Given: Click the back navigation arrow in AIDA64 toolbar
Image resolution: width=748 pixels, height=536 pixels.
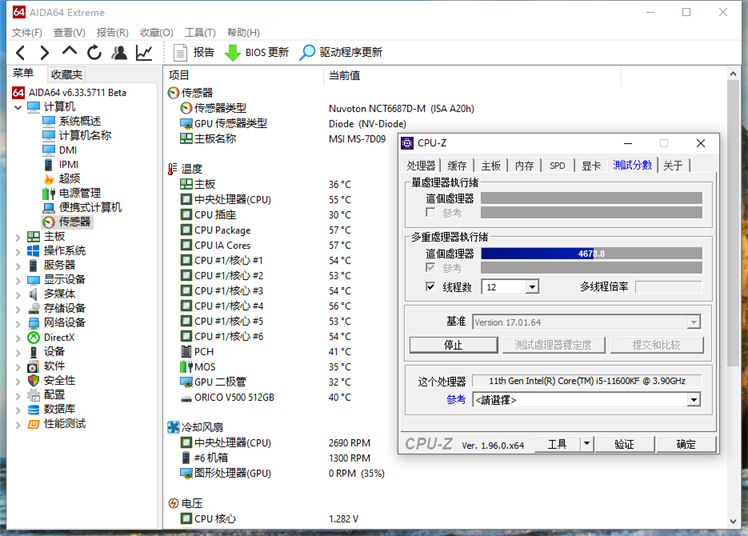Looking at the screenshot, I should (21, 52).
